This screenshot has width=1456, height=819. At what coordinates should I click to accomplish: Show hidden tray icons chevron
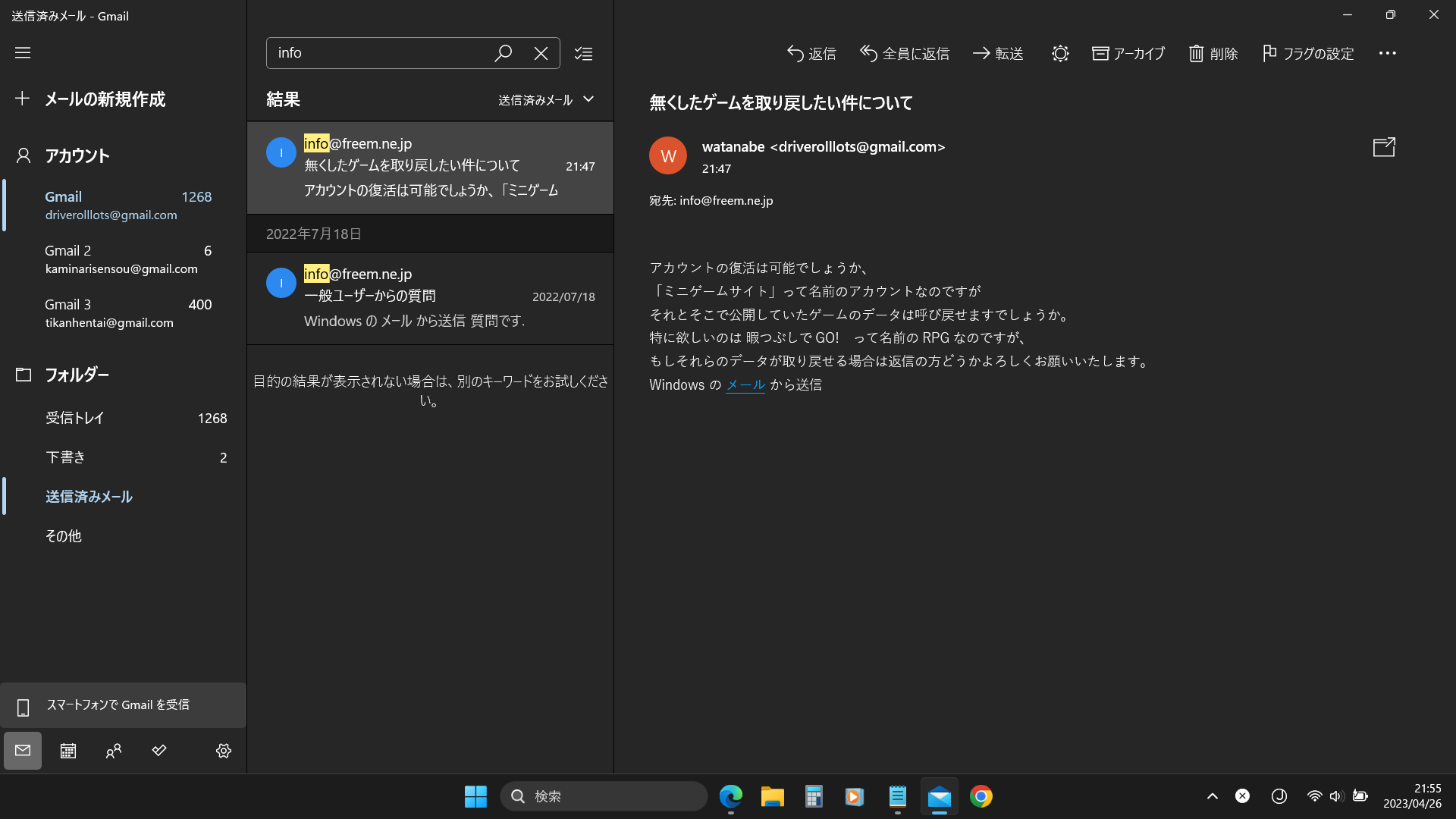[x=1213, y=796]
